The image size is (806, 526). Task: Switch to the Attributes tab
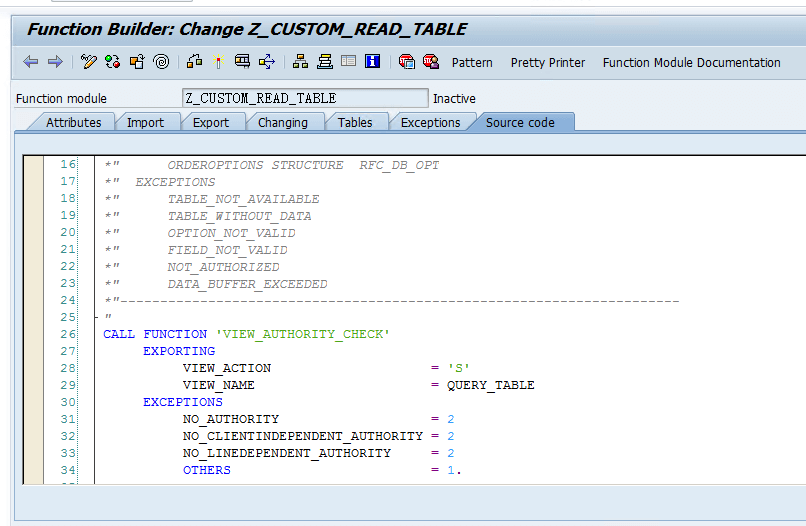click(x=74, y=122)
